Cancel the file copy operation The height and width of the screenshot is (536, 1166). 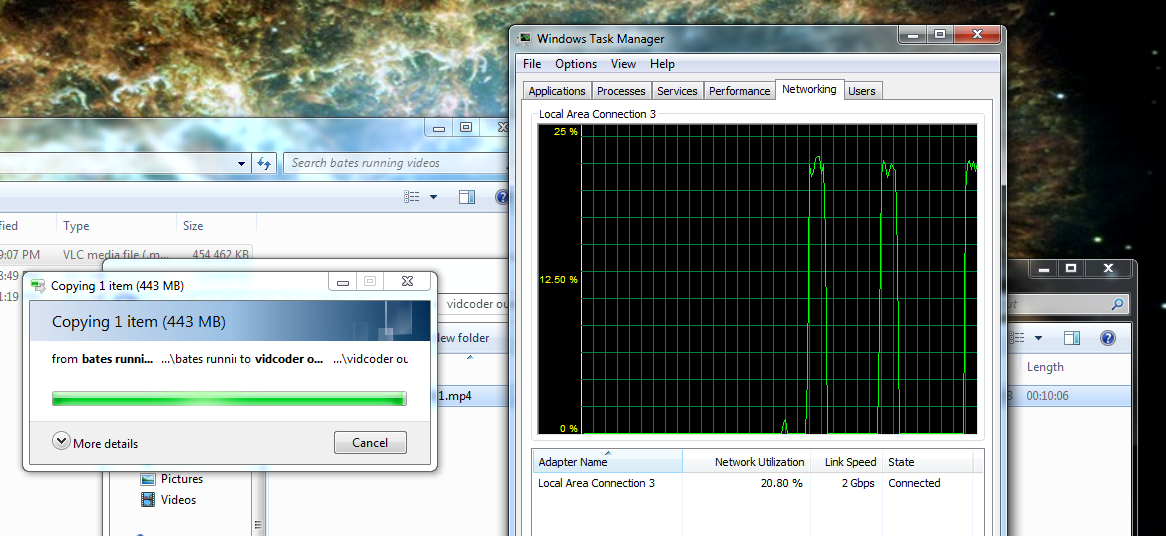tap(370, 442)
